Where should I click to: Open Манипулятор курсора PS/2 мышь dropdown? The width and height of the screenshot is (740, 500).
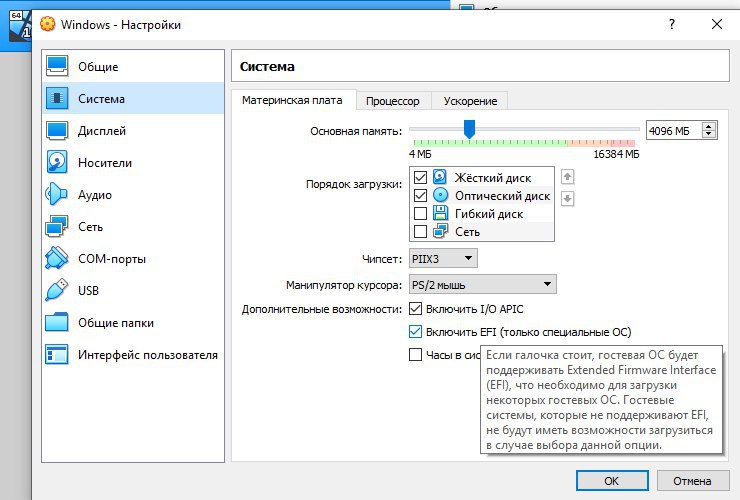tap(482, 284)
